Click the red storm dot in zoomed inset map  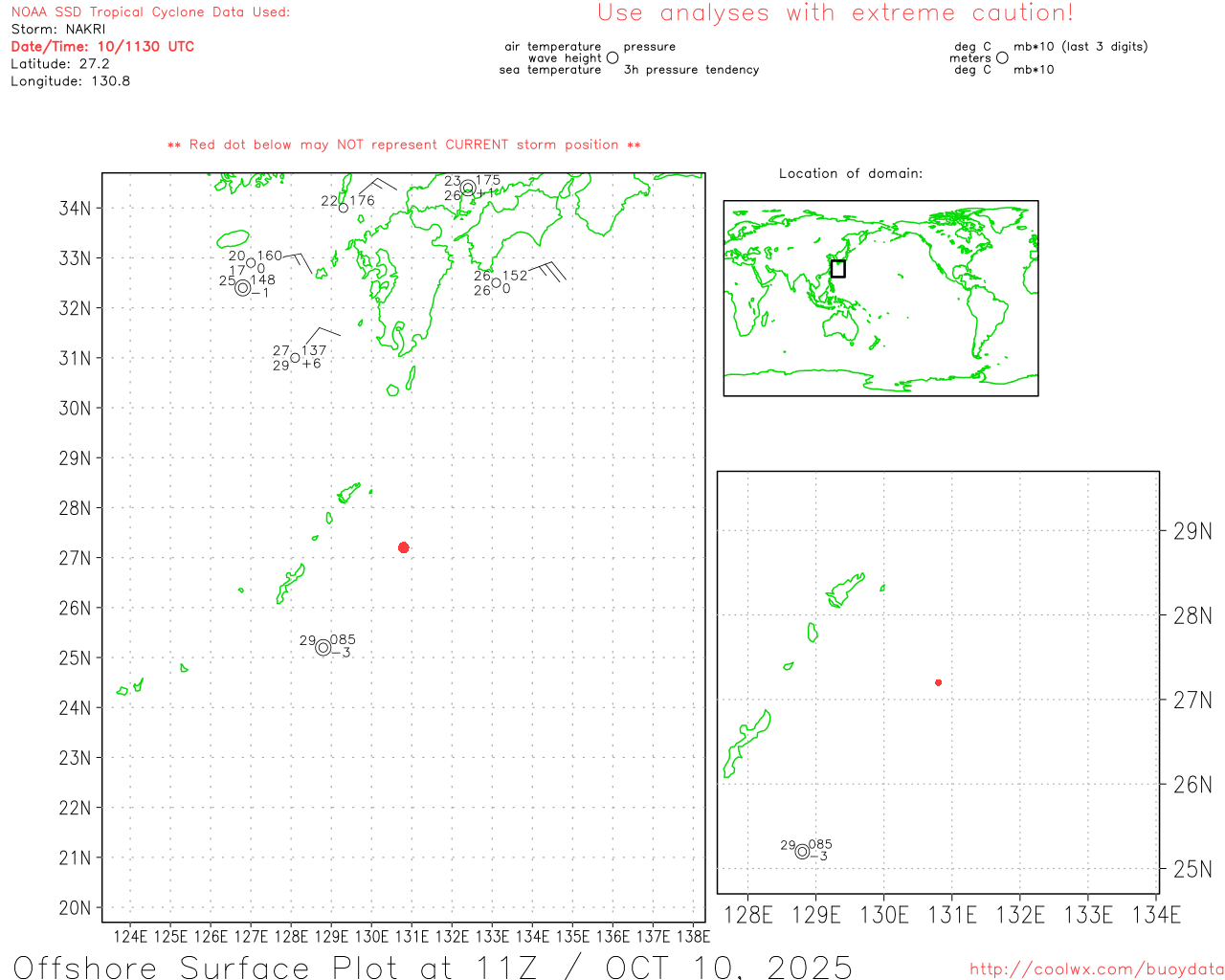click(938, 682)
